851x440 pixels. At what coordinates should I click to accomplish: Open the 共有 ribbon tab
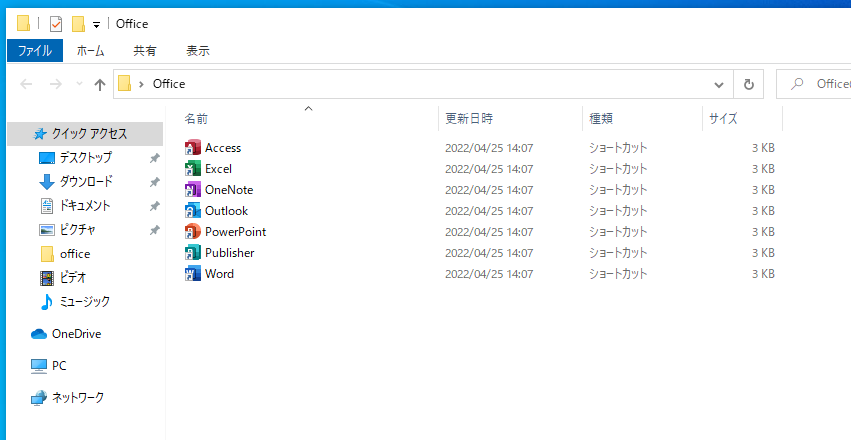145,50
